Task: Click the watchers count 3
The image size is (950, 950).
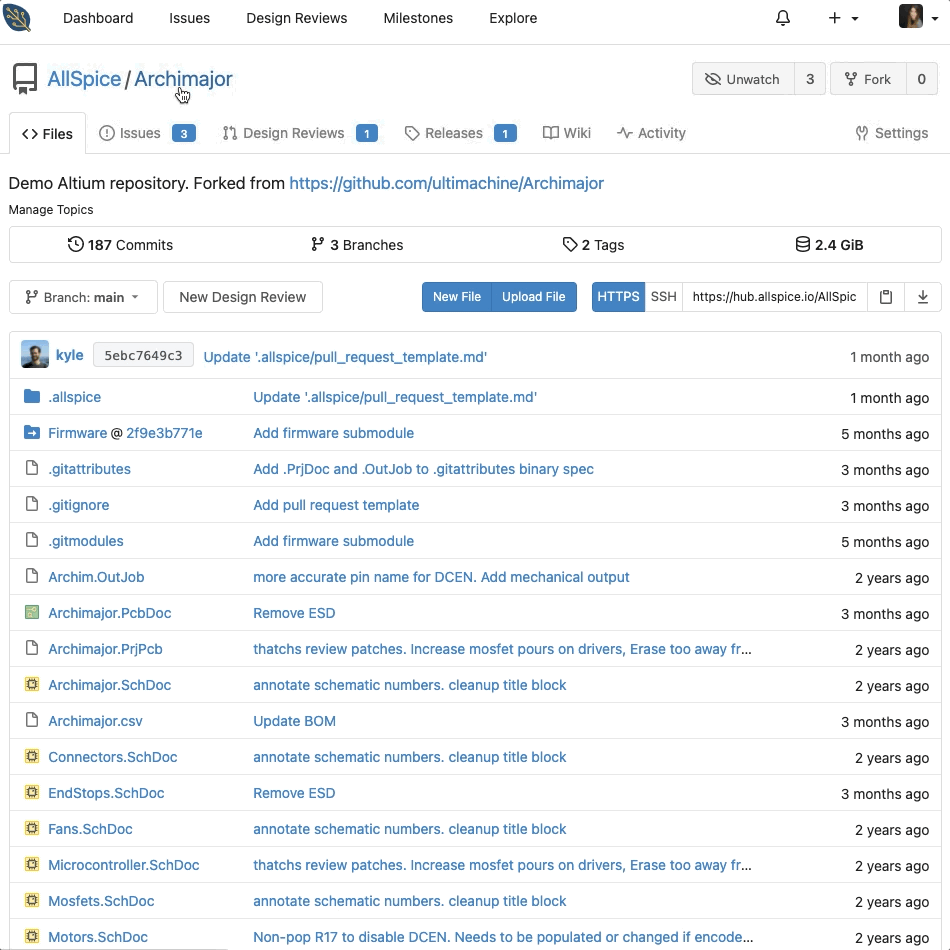Action: click(810, 79)
